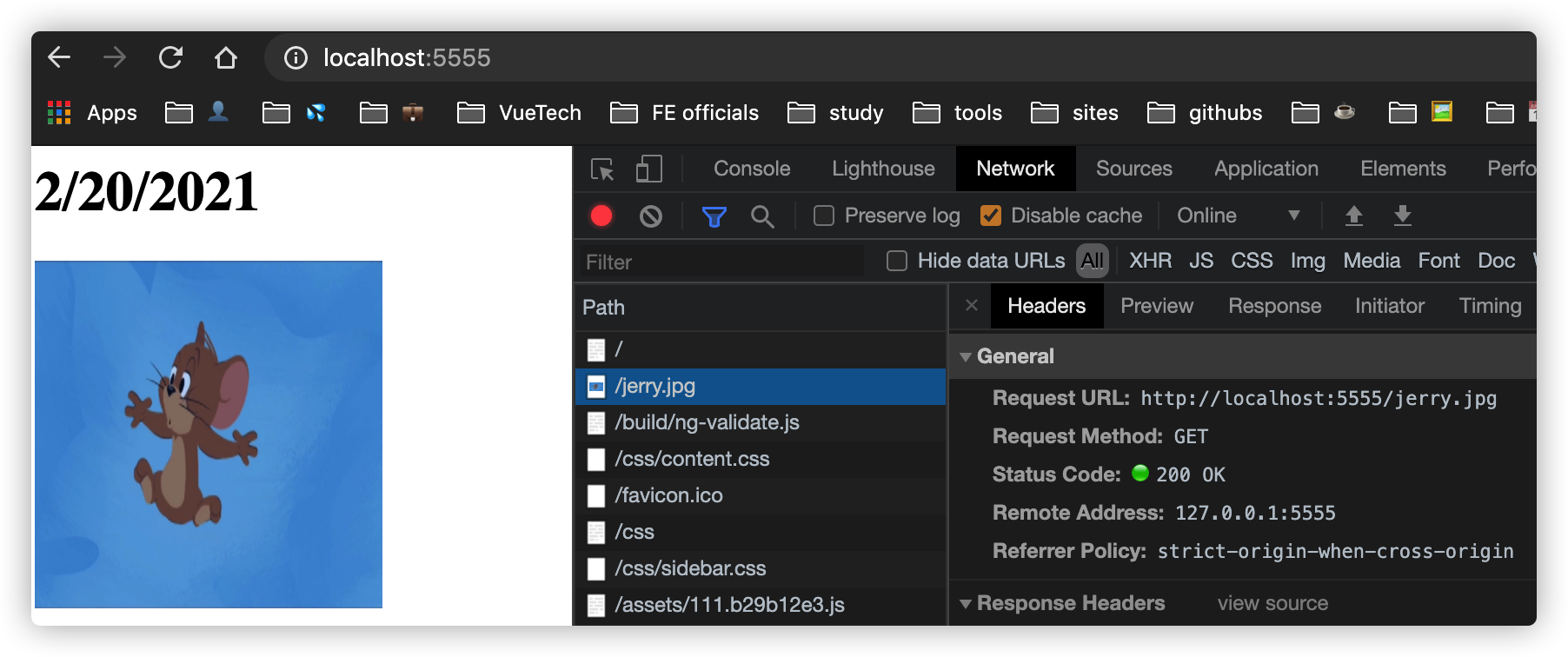Select the /css/content.css request
Image resolution: width=1568 pixels, height=657 pixels.
[x=761, y=459]
